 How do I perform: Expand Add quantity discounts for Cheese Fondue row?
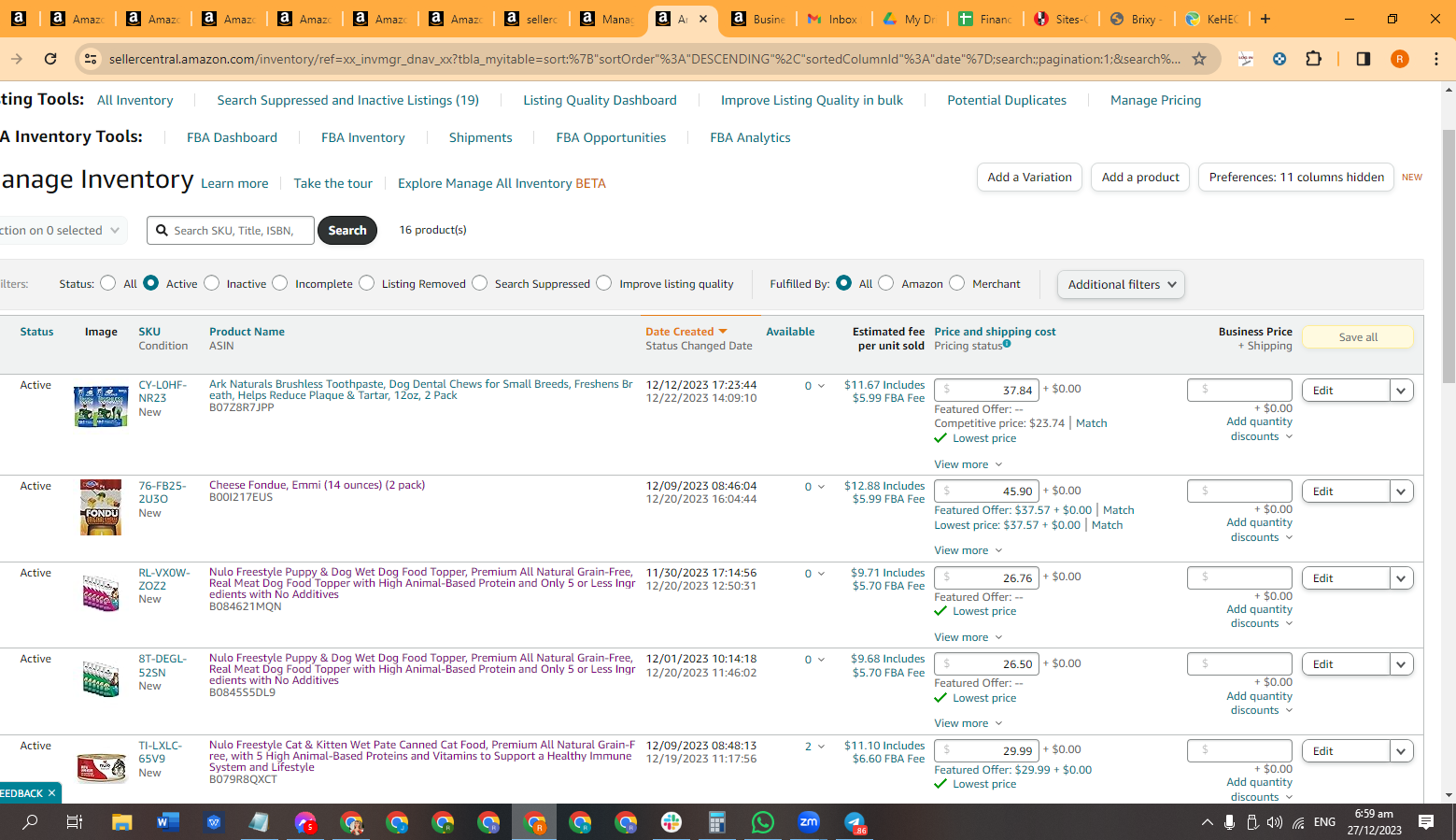[x=1259, y=530]
